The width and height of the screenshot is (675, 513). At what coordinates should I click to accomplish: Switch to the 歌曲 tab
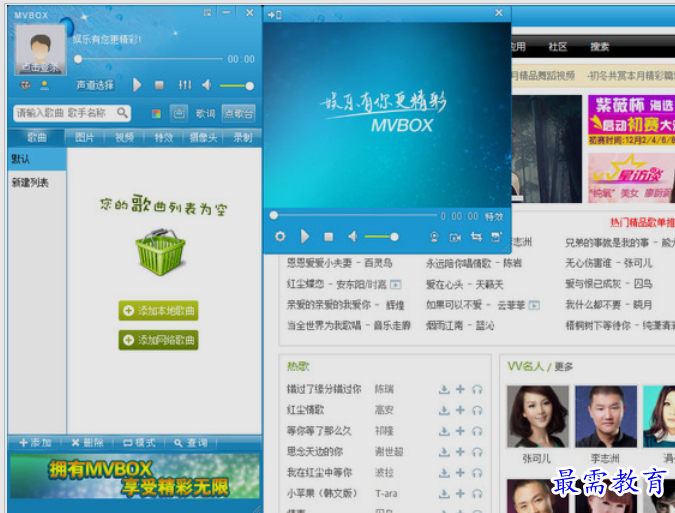[x=37, y=137]
